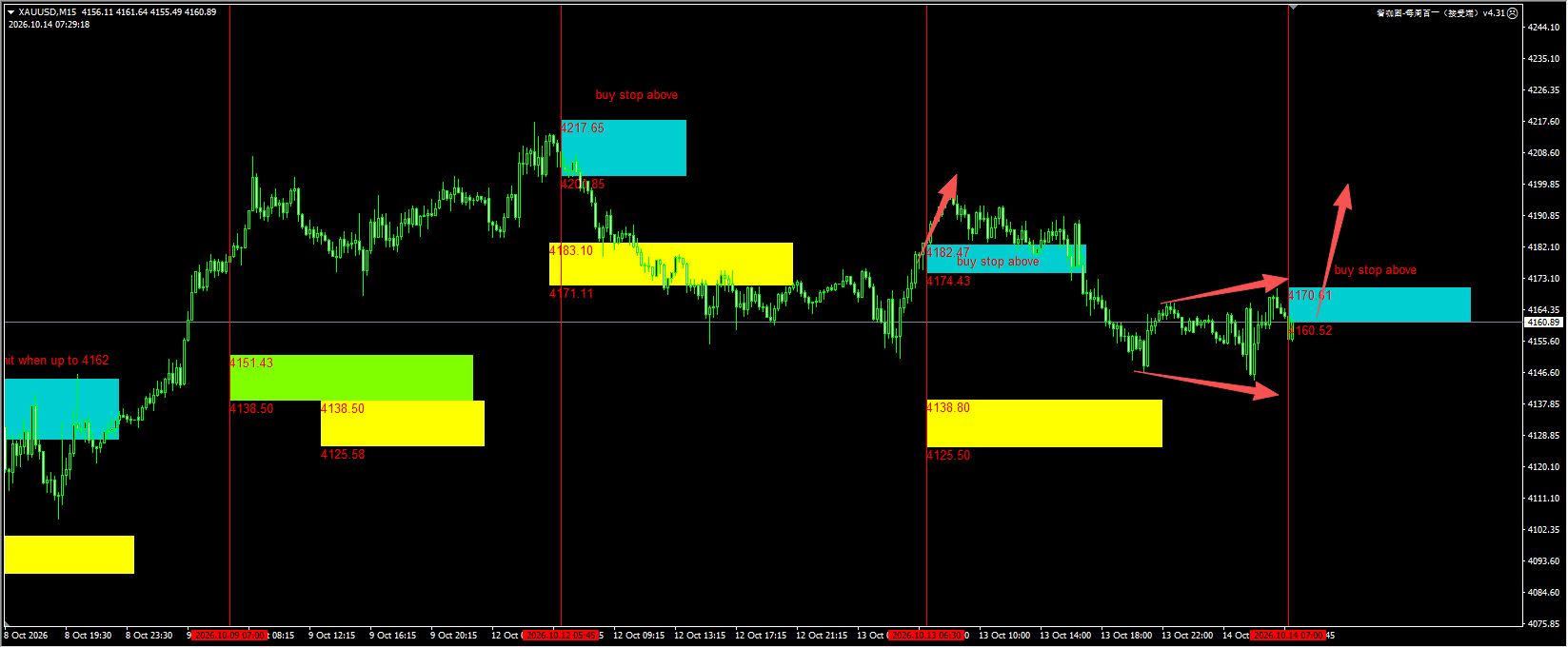Click 'buy stop above' text above 4170.61 rectangle
This screenshot has width=1568, height=648.
point(1376,270)
